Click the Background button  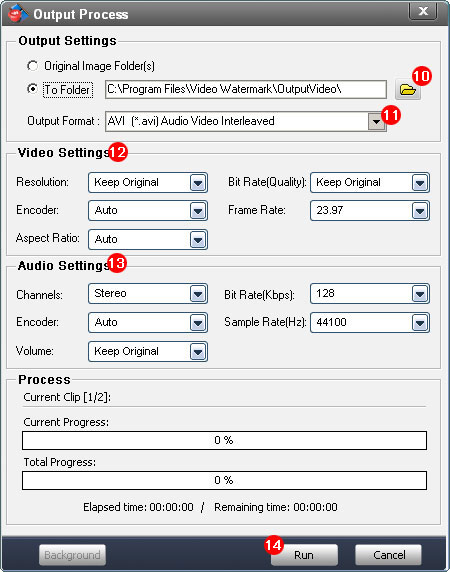point(72,555)
